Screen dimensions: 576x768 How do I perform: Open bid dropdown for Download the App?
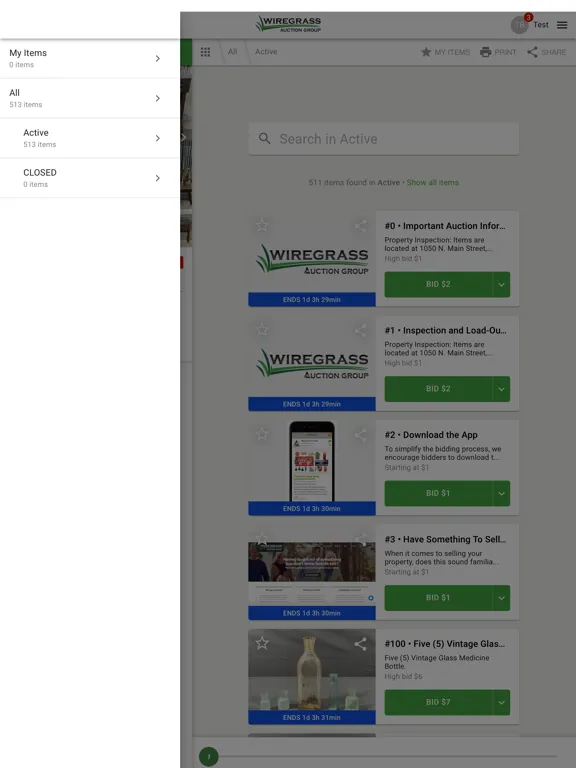501,493
